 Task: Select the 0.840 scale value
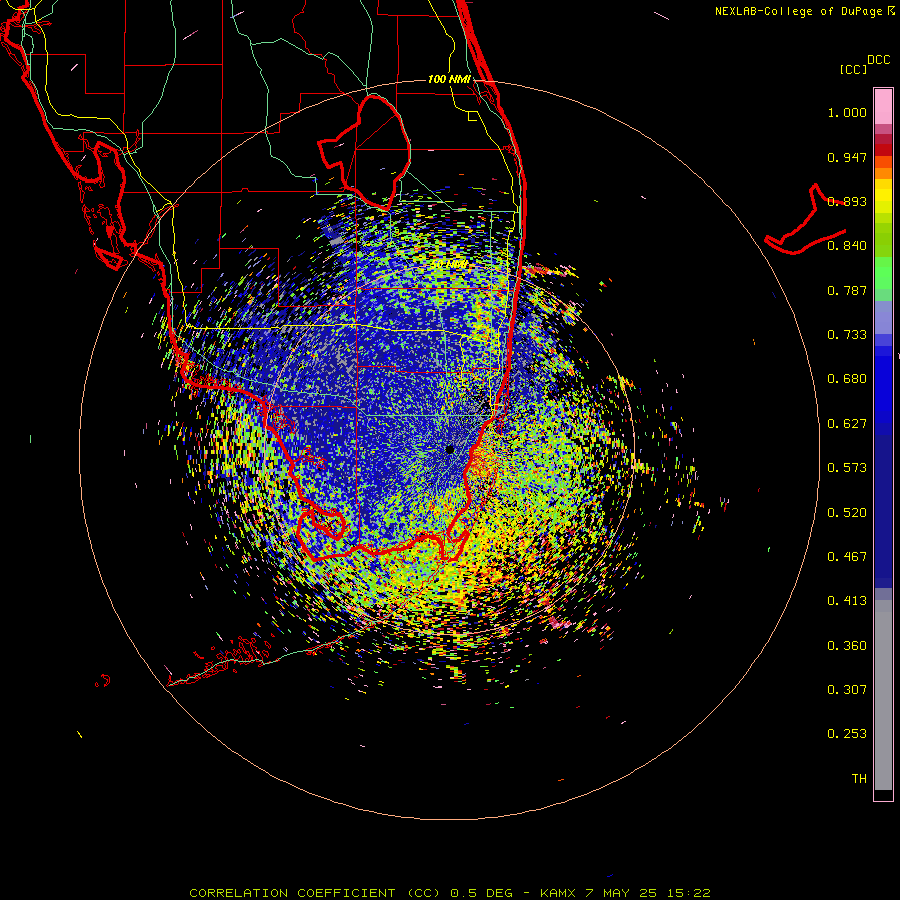[847, 246]
